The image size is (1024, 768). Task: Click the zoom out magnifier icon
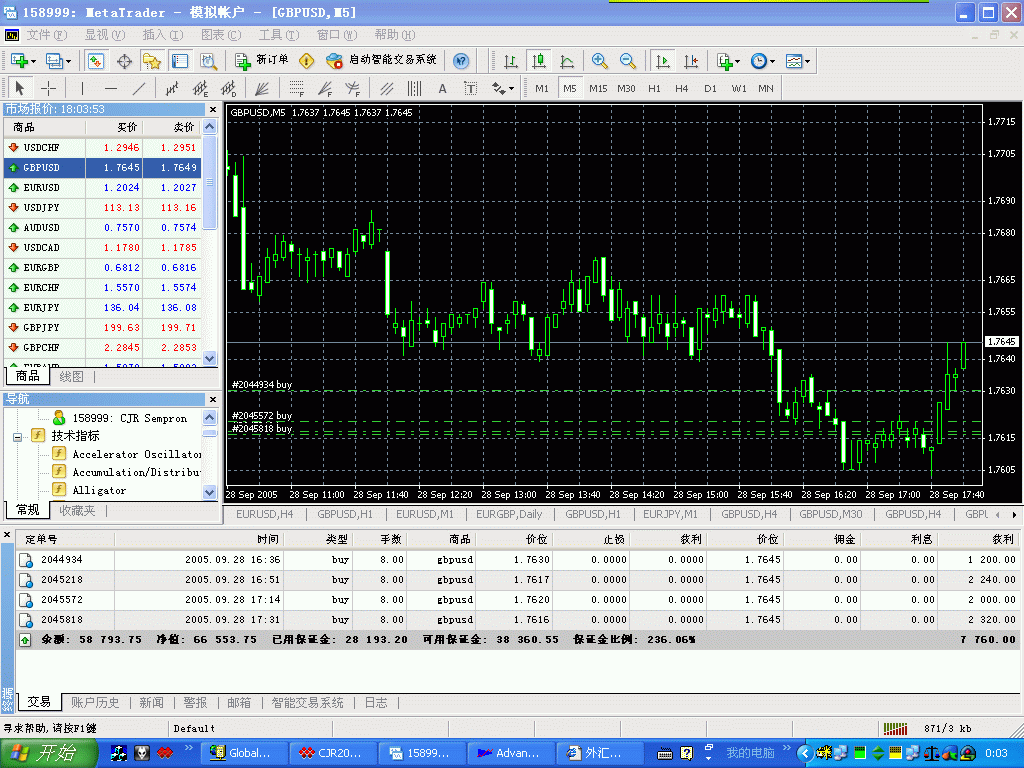[628, 61]
